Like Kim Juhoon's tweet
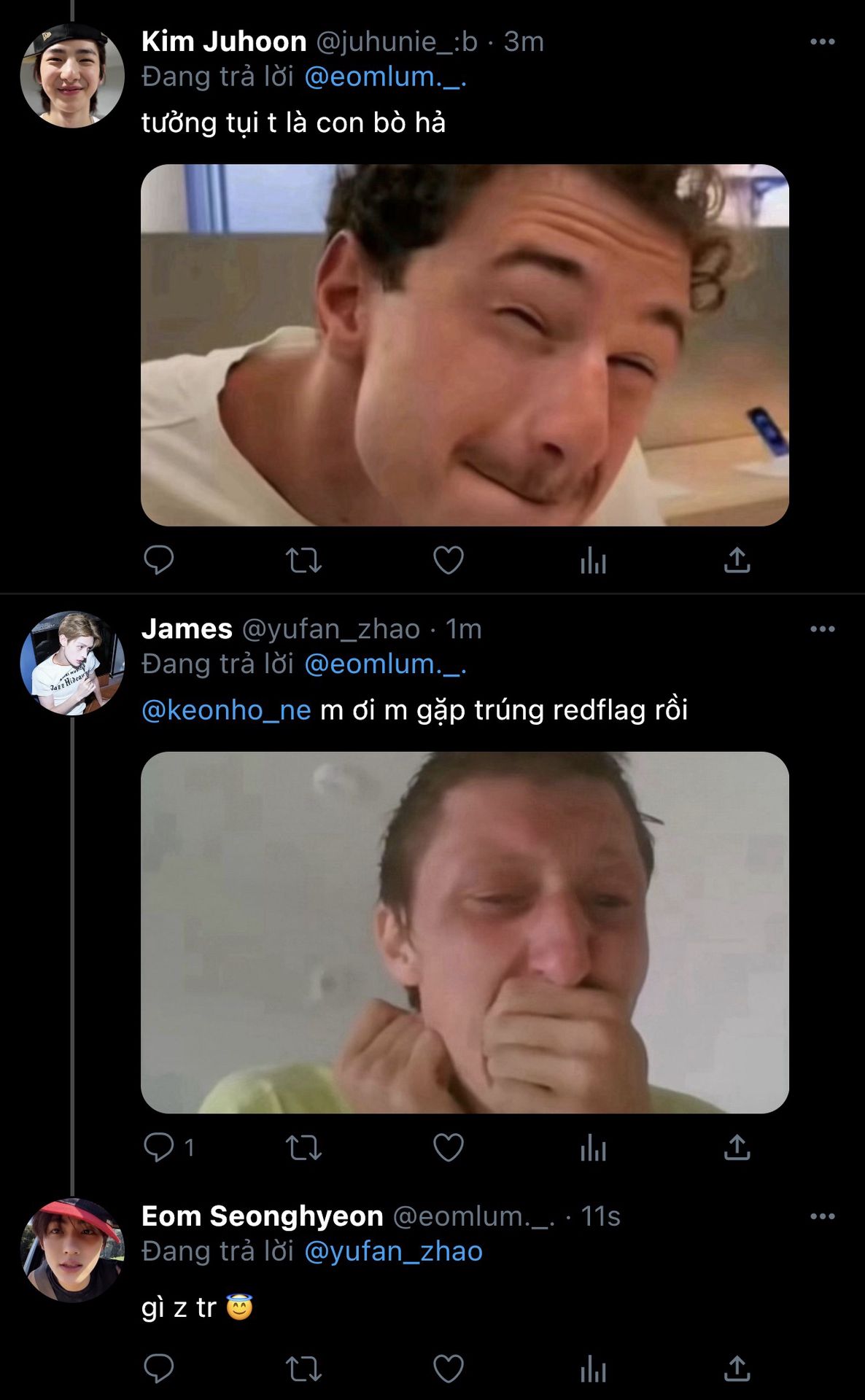865x1400 pixels. click(448, 560)
